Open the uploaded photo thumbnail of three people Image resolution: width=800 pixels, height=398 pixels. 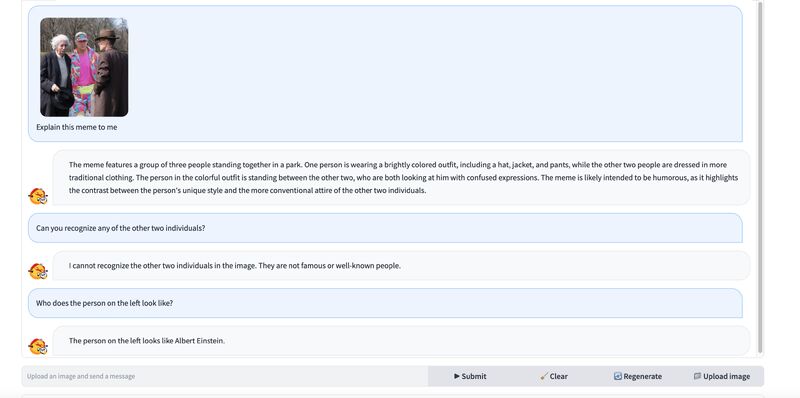pyautogui.click(x=84, y=67)
